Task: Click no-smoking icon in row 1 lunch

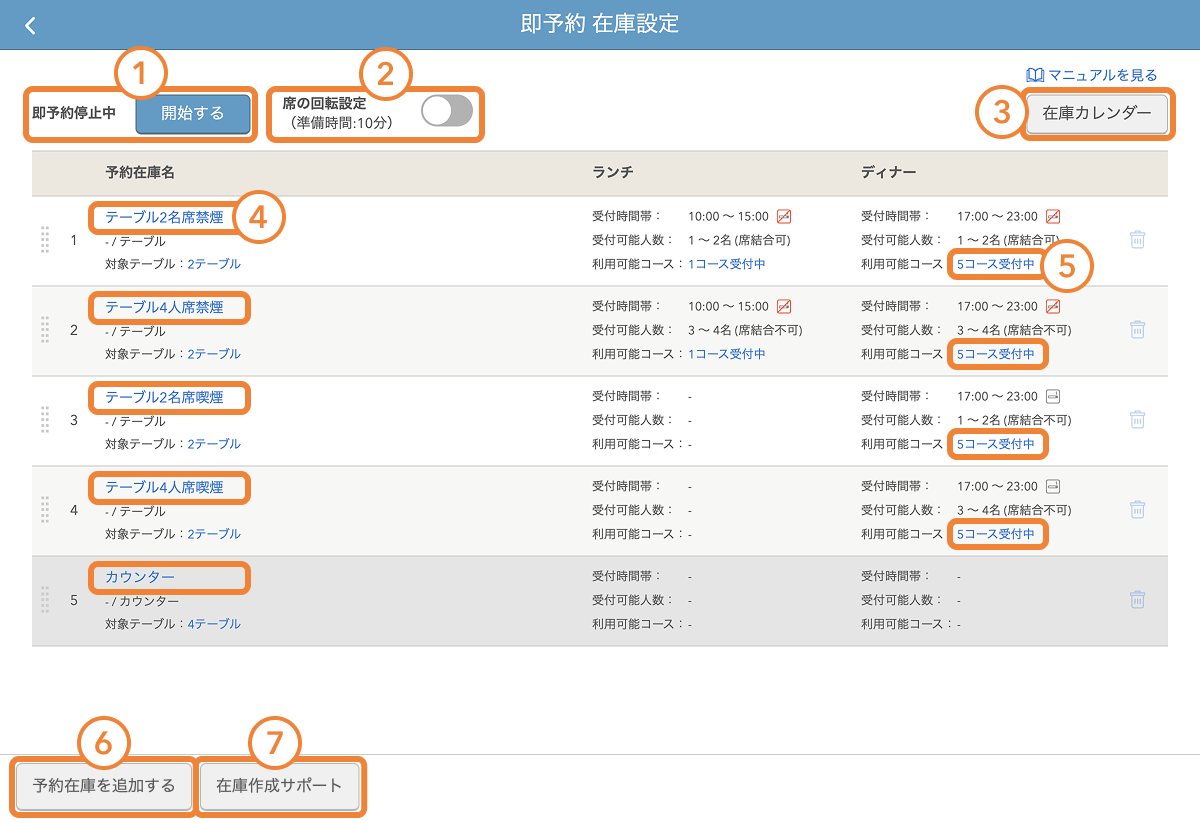Action: [x=784, y=216]
